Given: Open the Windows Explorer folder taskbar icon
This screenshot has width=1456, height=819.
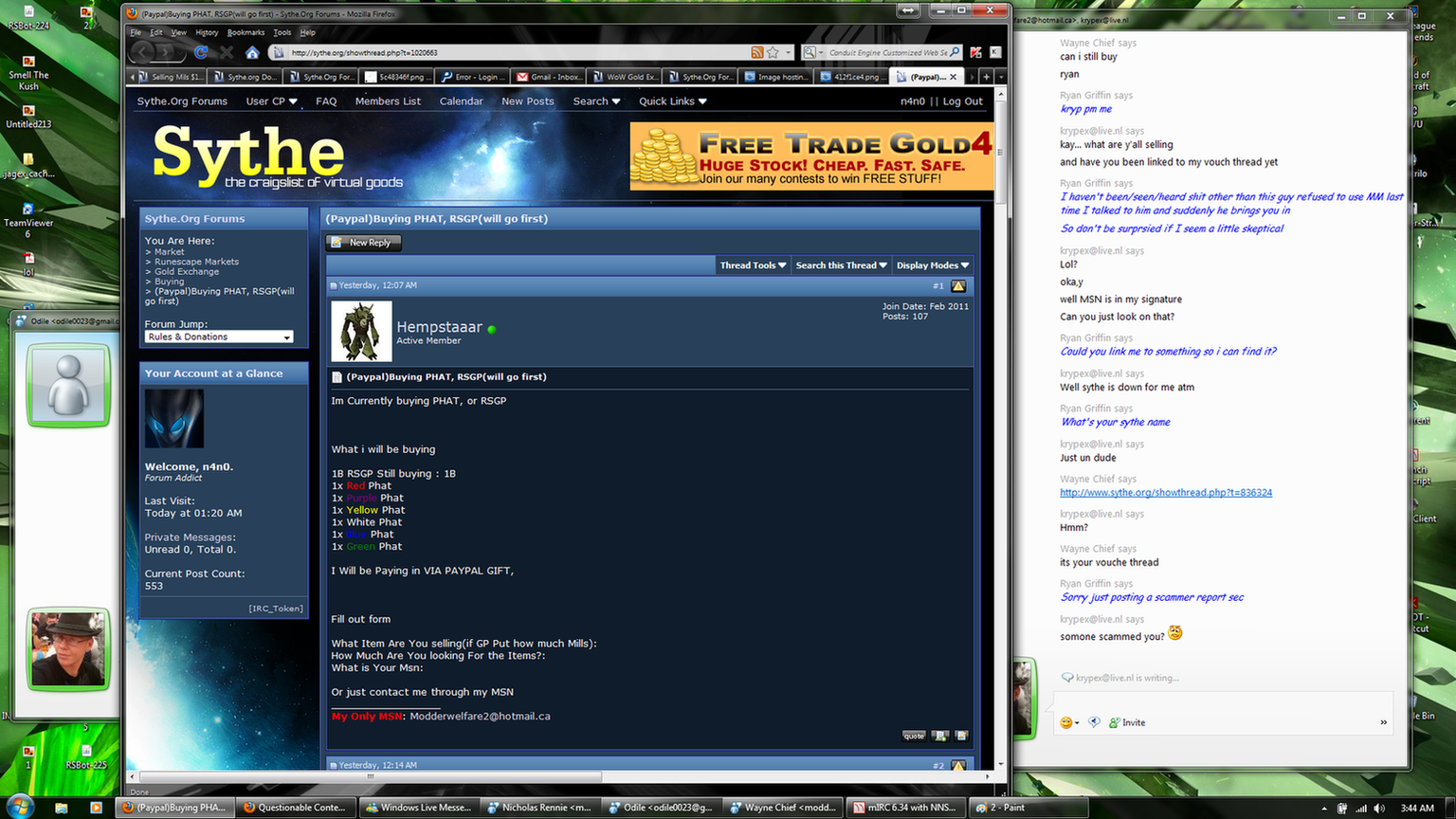Looking at the screenshot, I should tap(62, 808).
